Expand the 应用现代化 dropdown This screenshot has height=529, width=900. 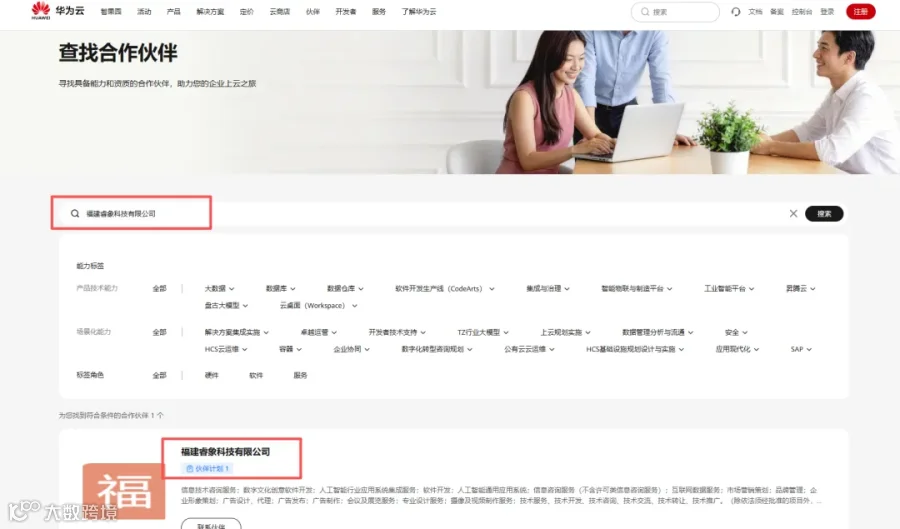tap(737, 349)
